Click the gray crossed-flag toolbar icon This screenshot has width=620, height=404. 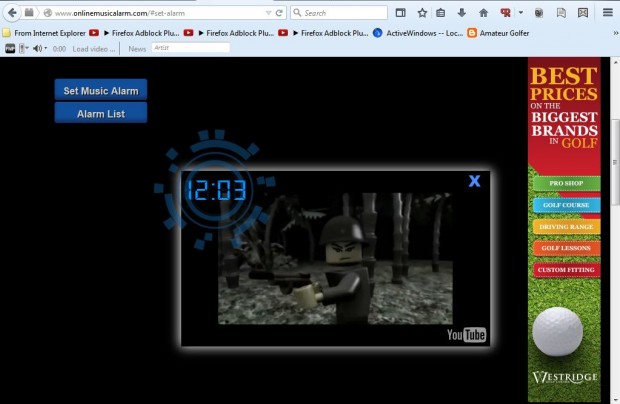583,13
